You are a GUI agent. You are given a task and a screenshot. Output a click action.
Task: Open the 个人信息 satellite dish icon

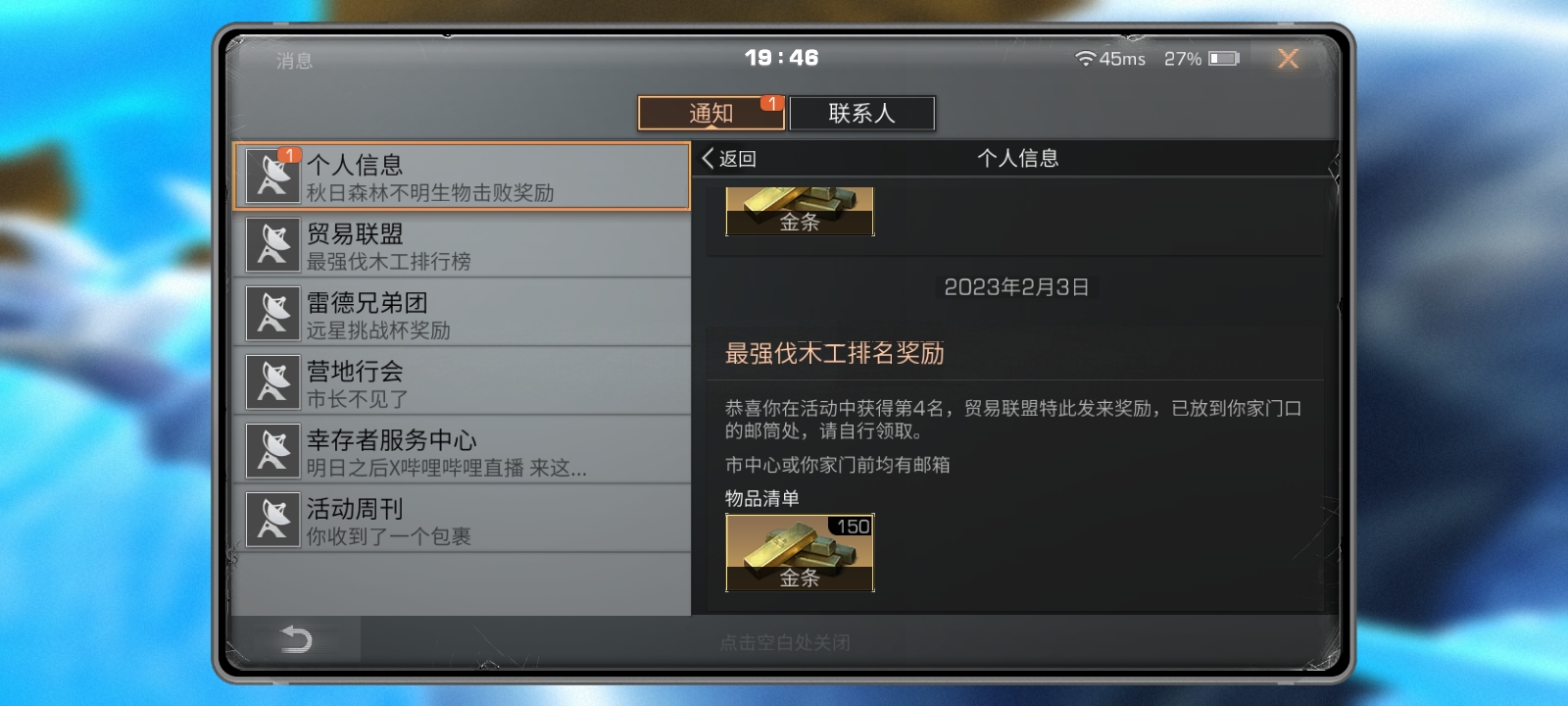coord(272,176)
